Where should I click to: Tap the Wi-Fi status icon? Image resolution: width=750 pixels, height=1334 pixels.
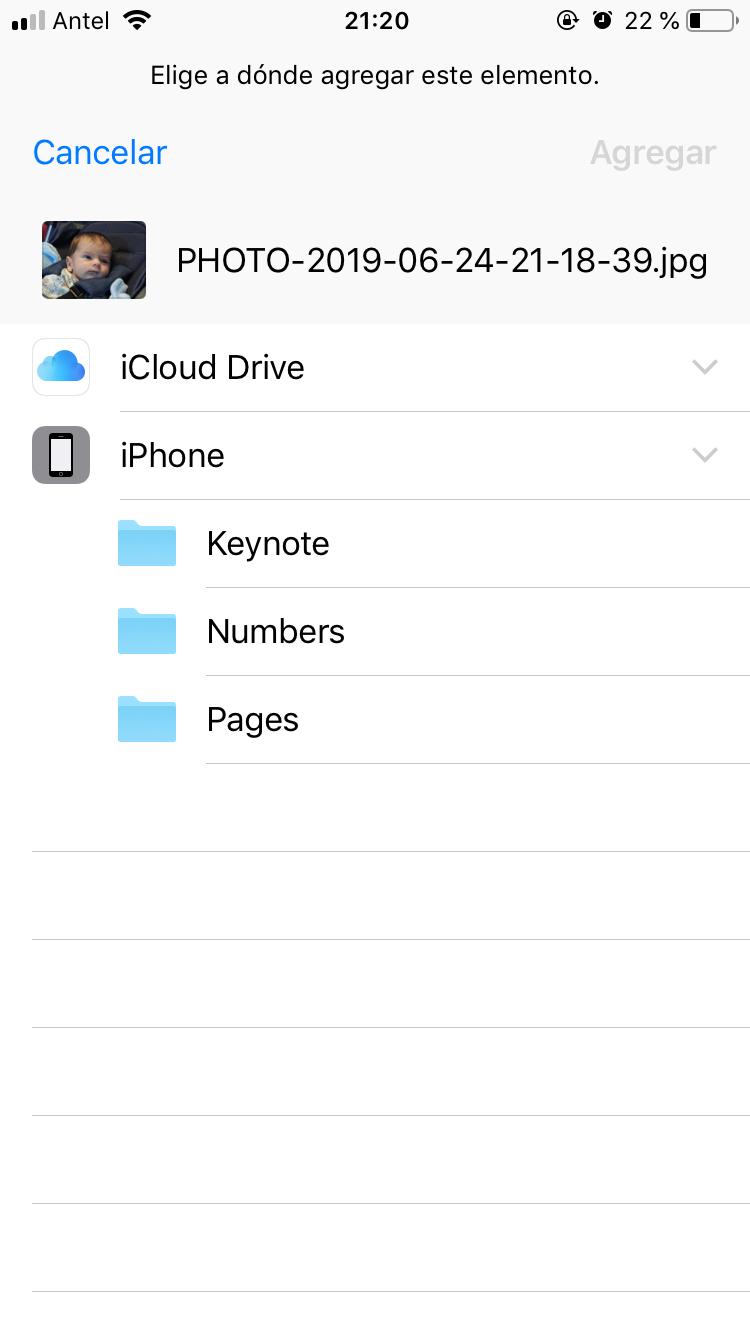point(137,20)
